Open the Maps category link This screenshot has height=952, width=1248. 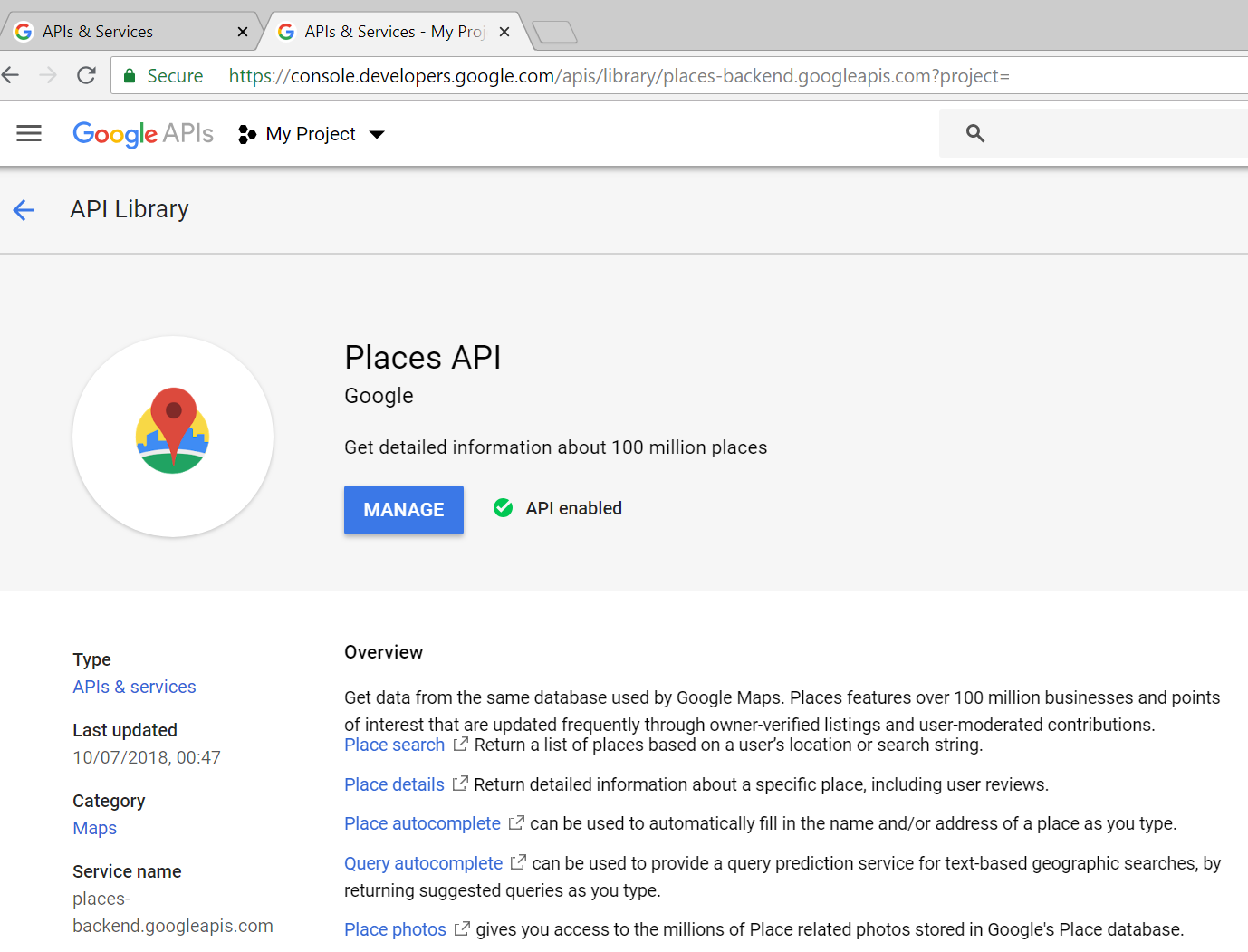tap(94, 828)
